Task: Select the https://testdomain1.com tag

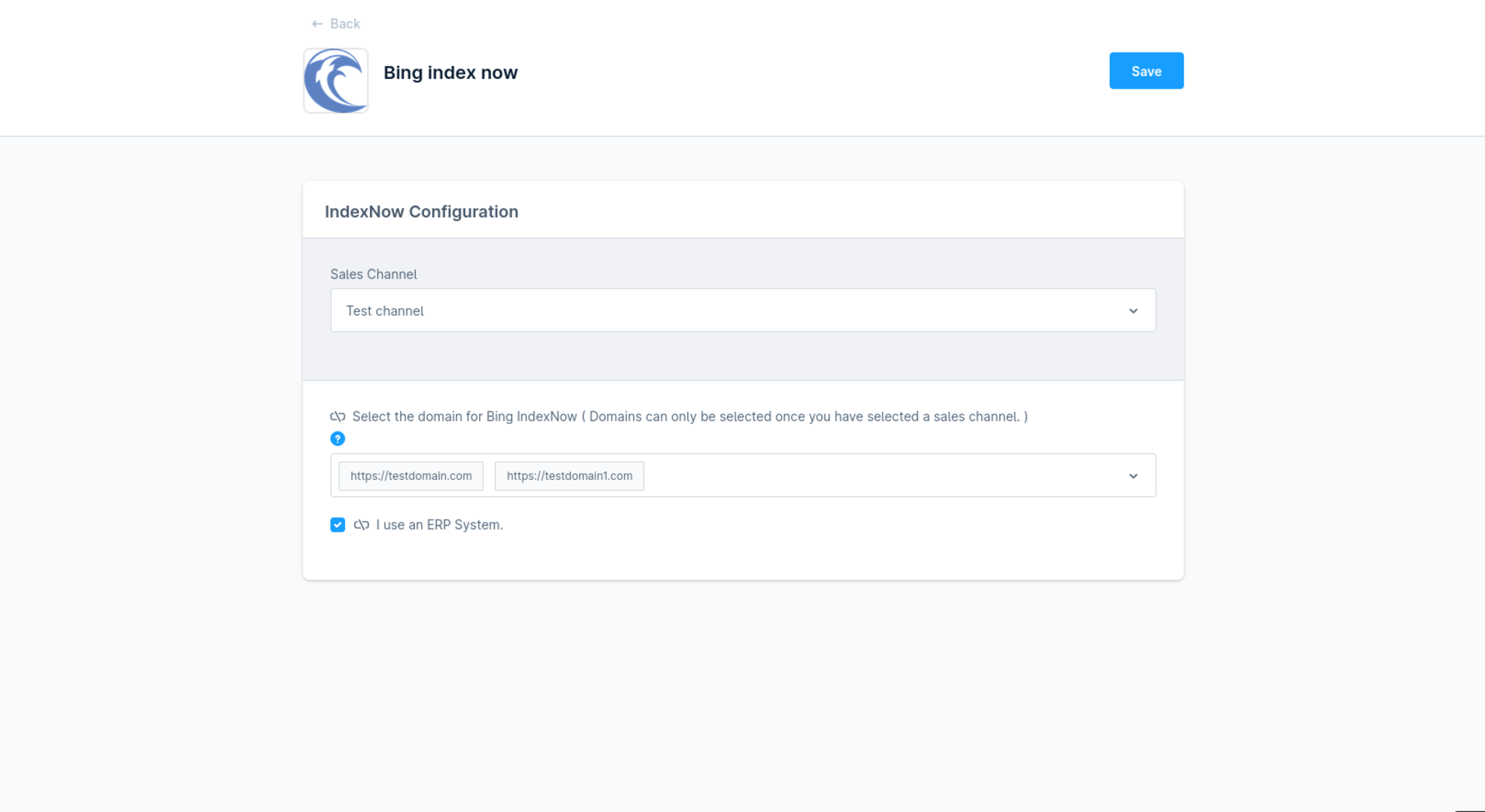Action: click(569, 476)
